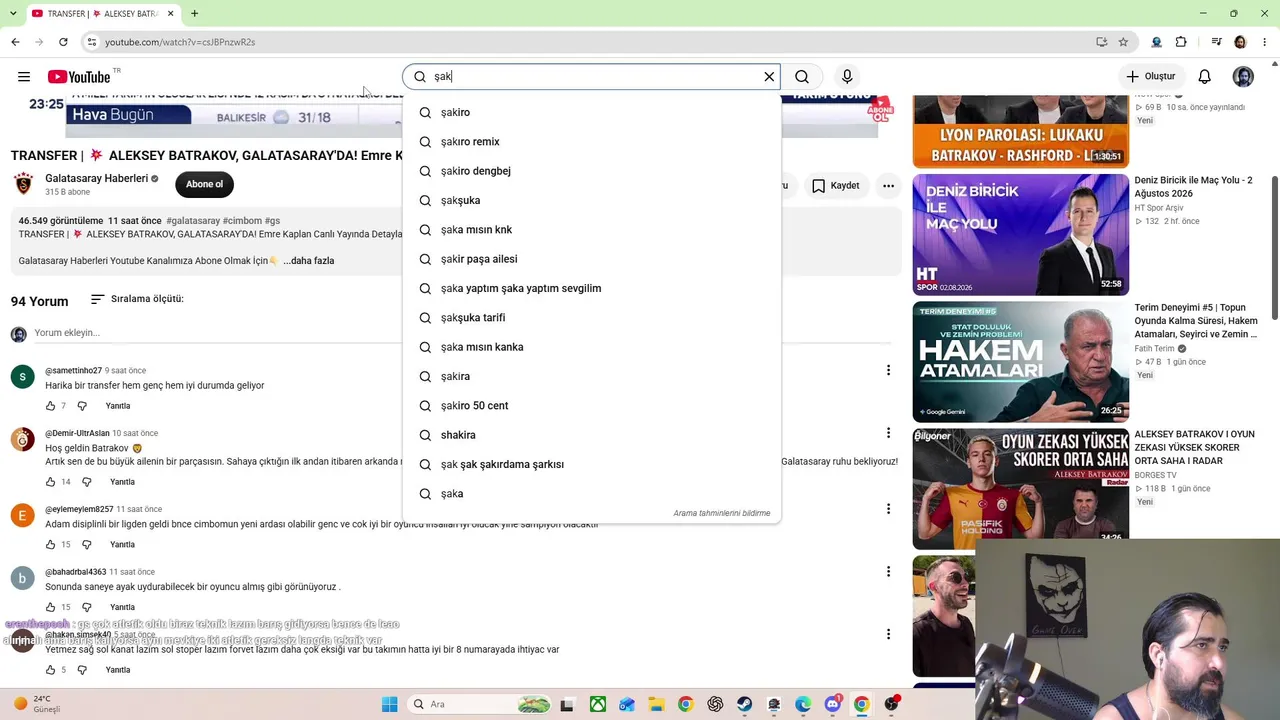This screenshot has height=720, width=1280.
Task: Open options menu for @eylemeyiem8257 comment
Action: pos(888,509)
